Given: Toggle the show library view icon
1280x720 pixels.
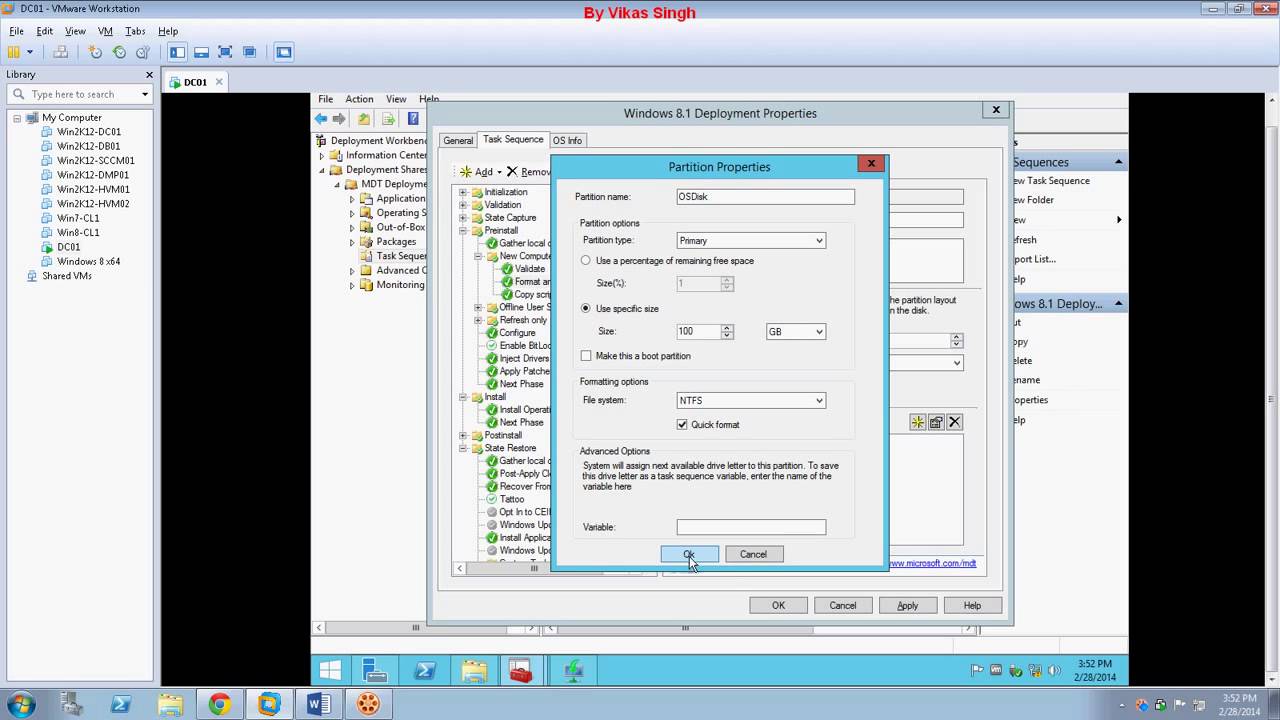Looking at the screenshot, I should (x=178, y=52).
